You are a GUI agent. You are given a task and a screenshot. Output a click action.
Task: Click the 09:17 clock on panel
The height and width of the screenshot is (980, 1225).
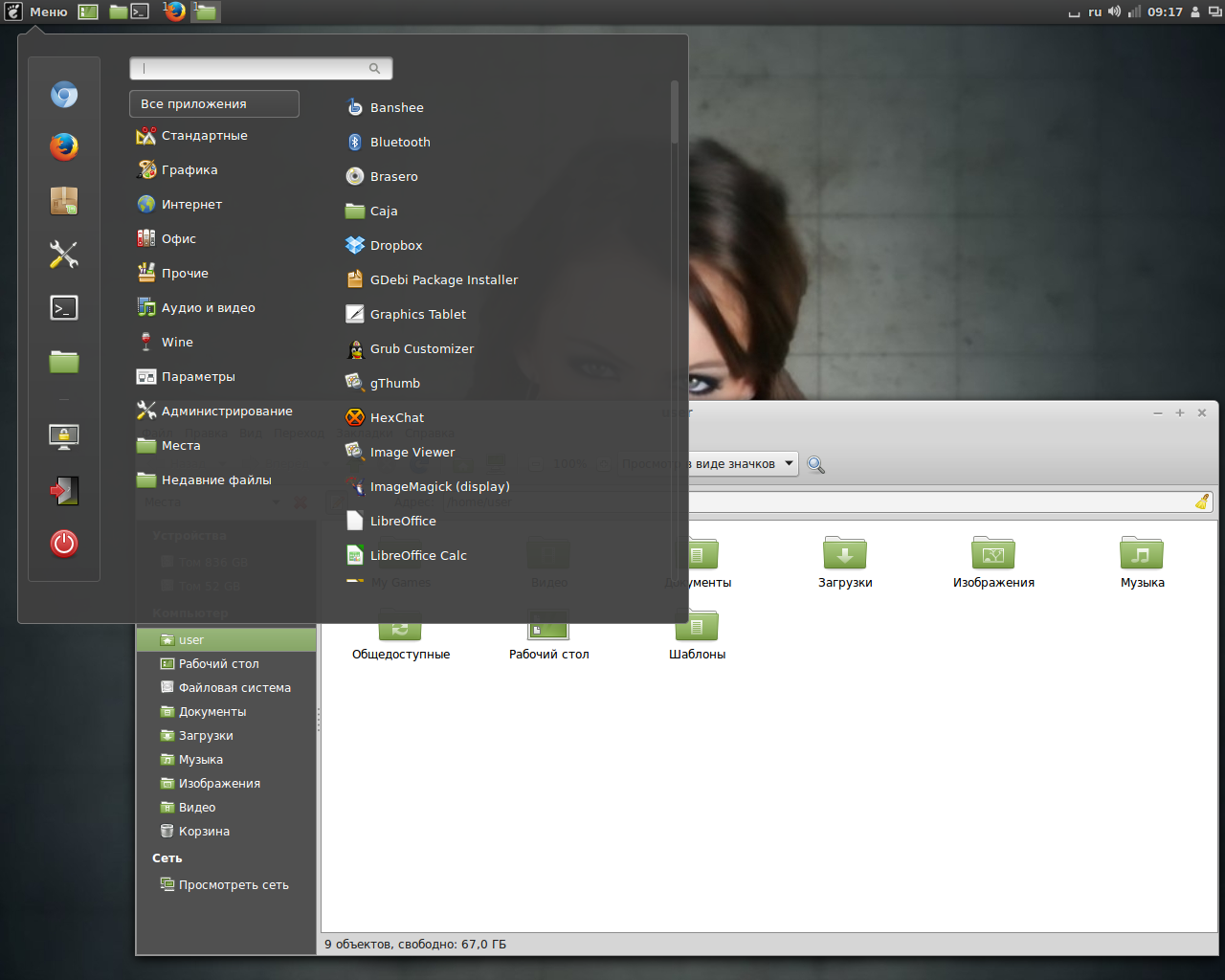tap(1165, 11)
